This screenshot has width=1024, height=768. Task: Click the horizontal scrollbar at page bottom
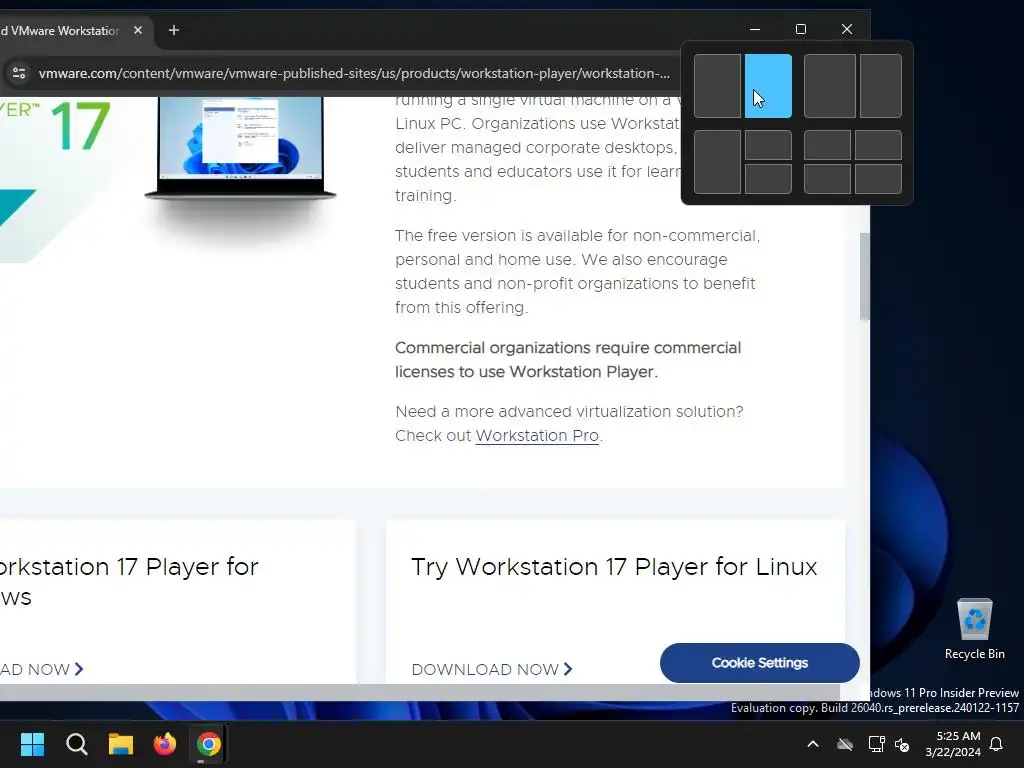click(x=419, y=692)
